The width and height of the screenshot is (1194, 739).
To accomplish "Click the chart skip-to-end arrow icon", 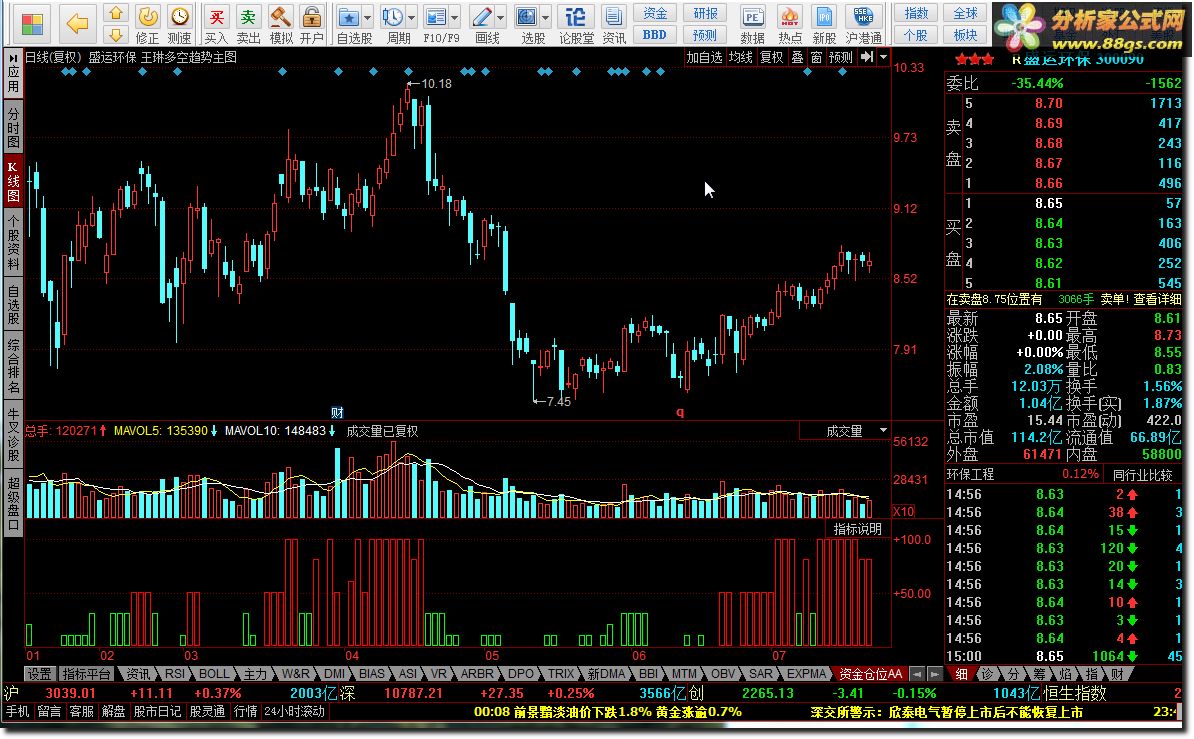I will pyautogui.click(x=867, y=57).
